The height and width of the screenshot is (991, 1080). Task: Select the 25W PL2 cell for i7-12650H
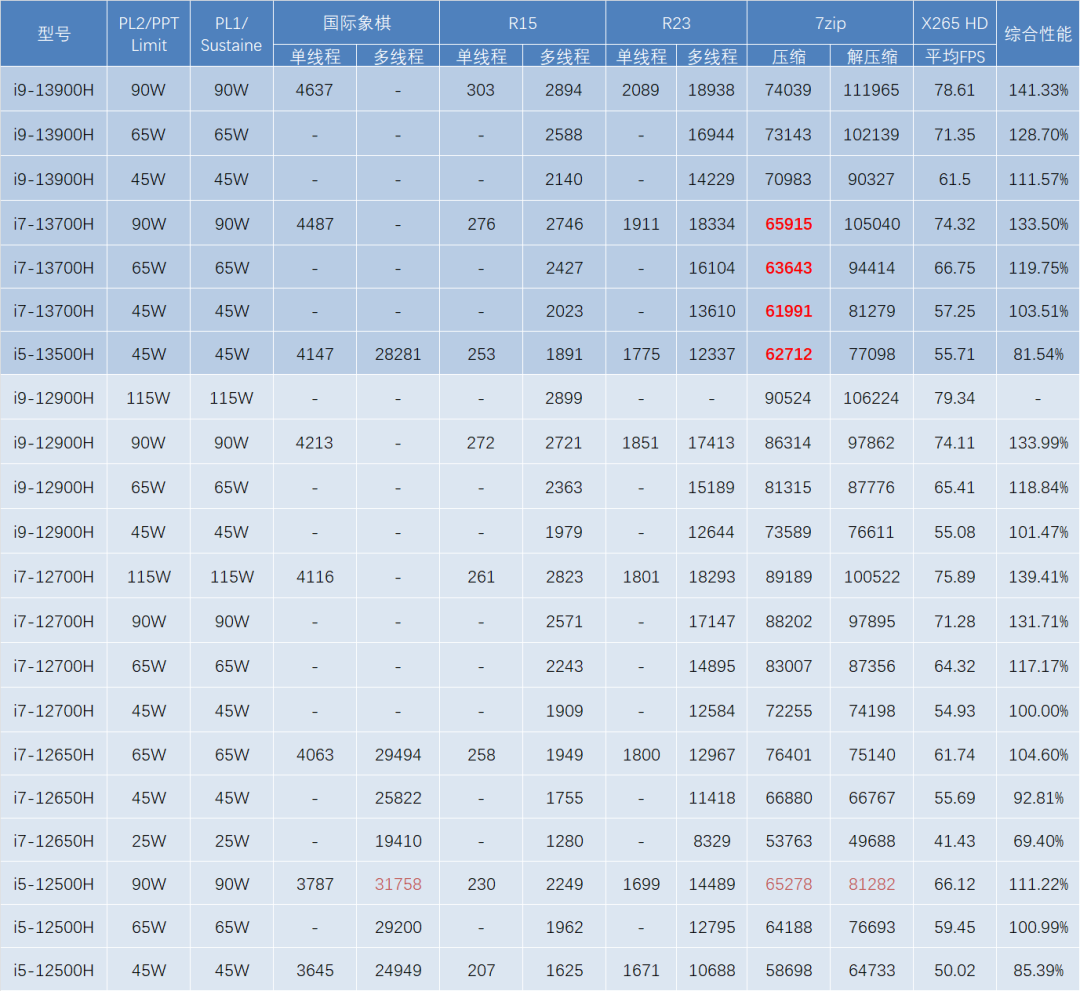tap(149, 841)
